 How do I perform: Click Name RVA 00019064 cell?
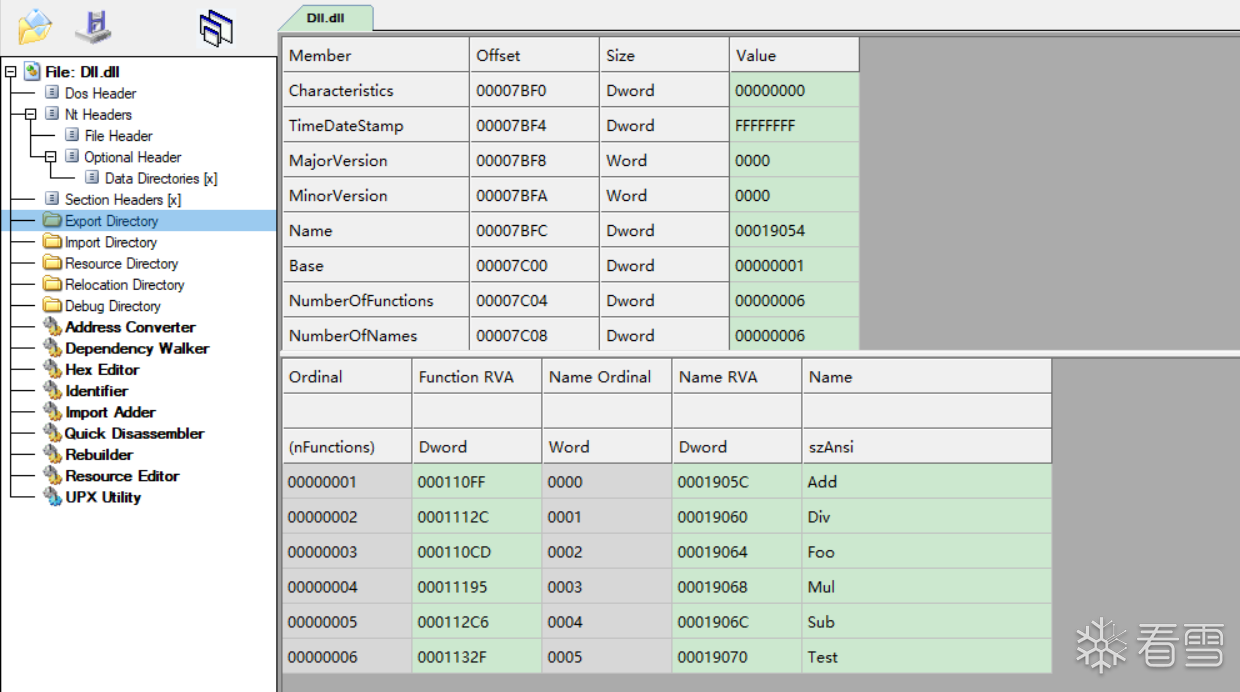737,551
